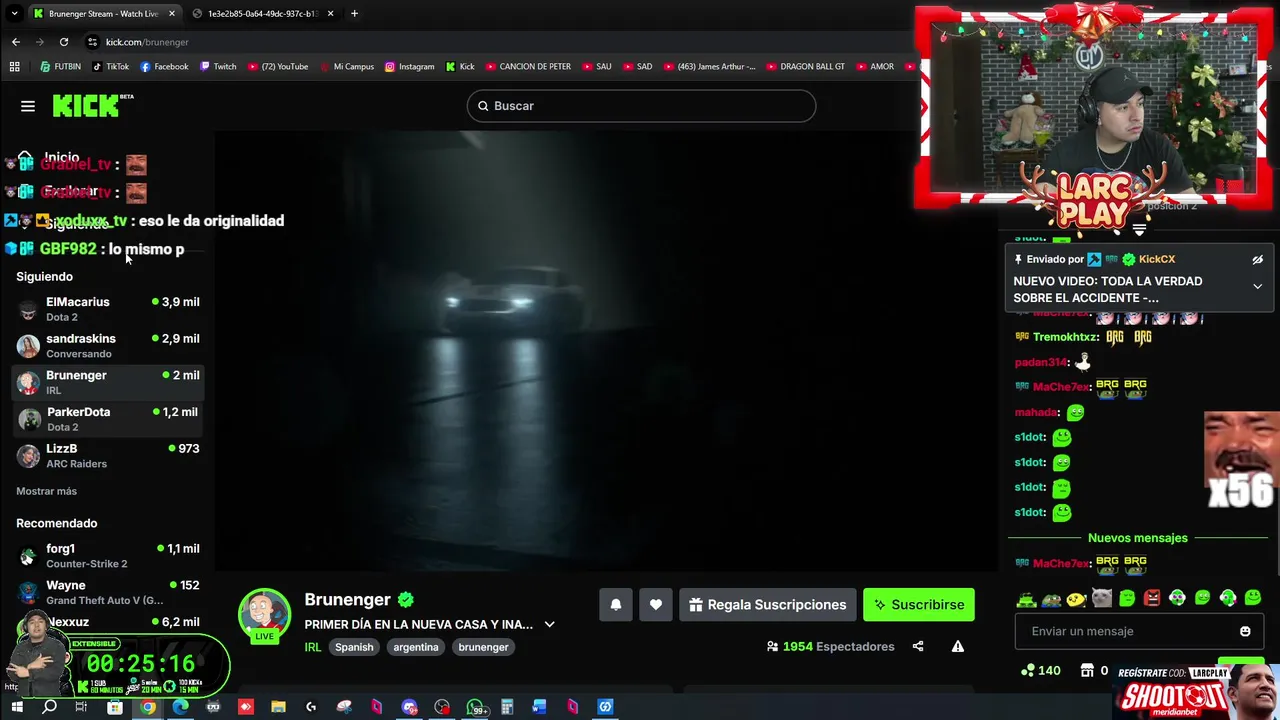Open the FUTBIN bookmark
Screen dimensions: 1280x720
point(60,67)
